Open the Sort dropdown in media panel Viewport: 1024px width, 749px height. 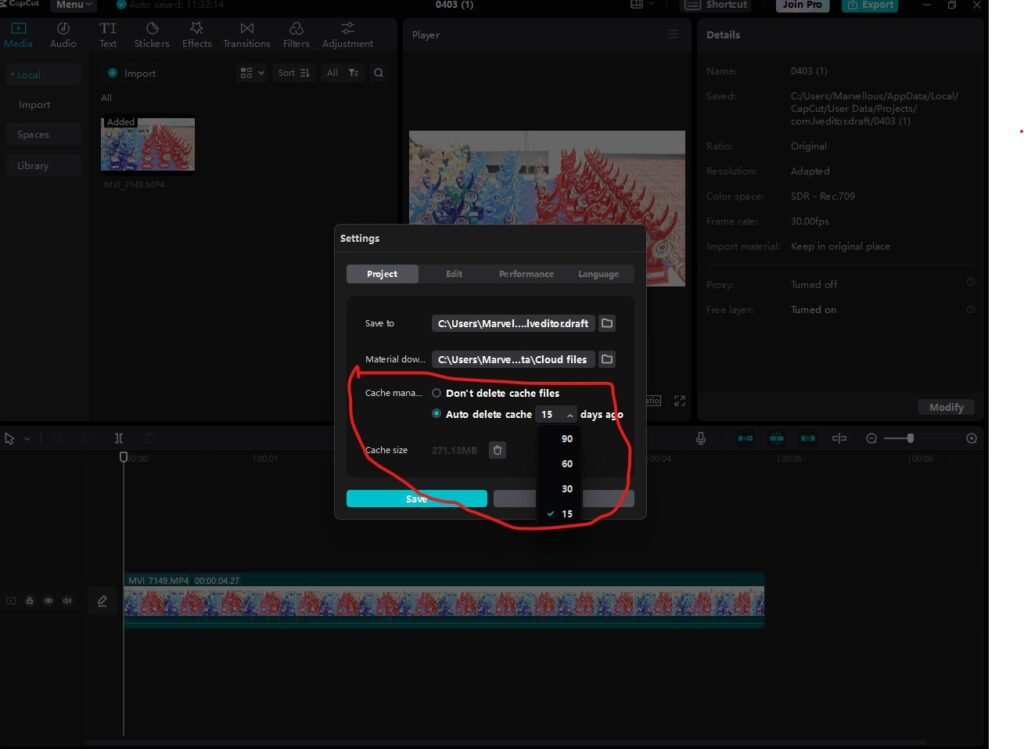(292, 72)
